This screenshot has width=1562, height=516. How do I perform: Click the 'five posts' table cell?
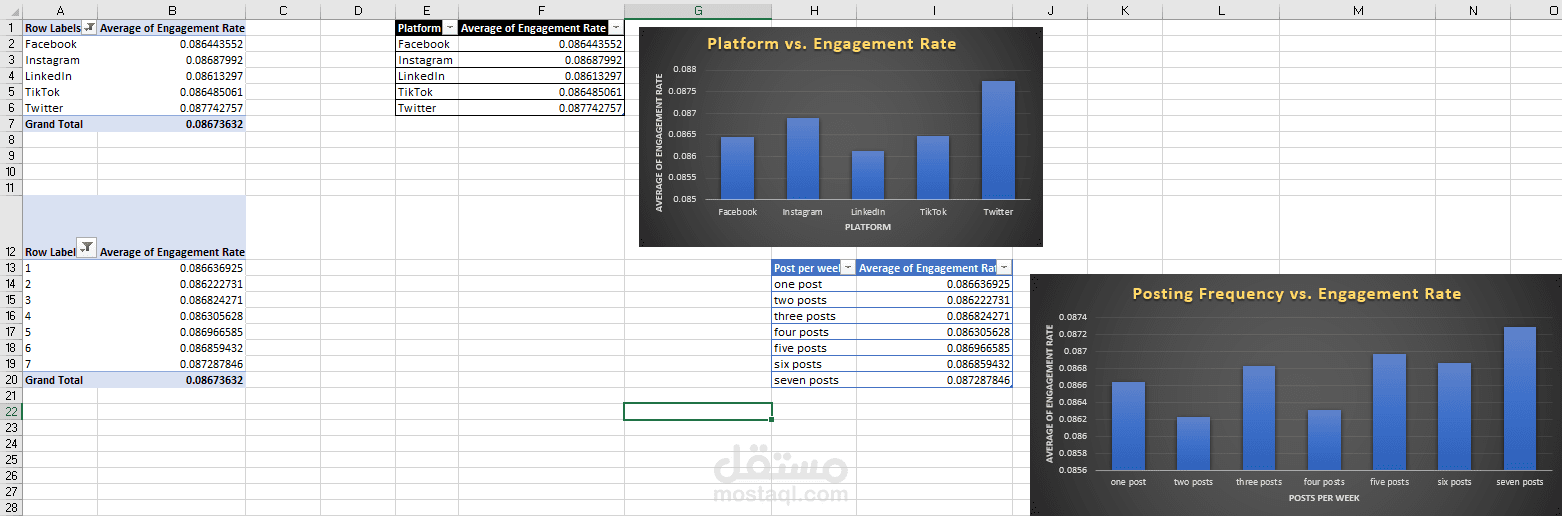[814, 348]
